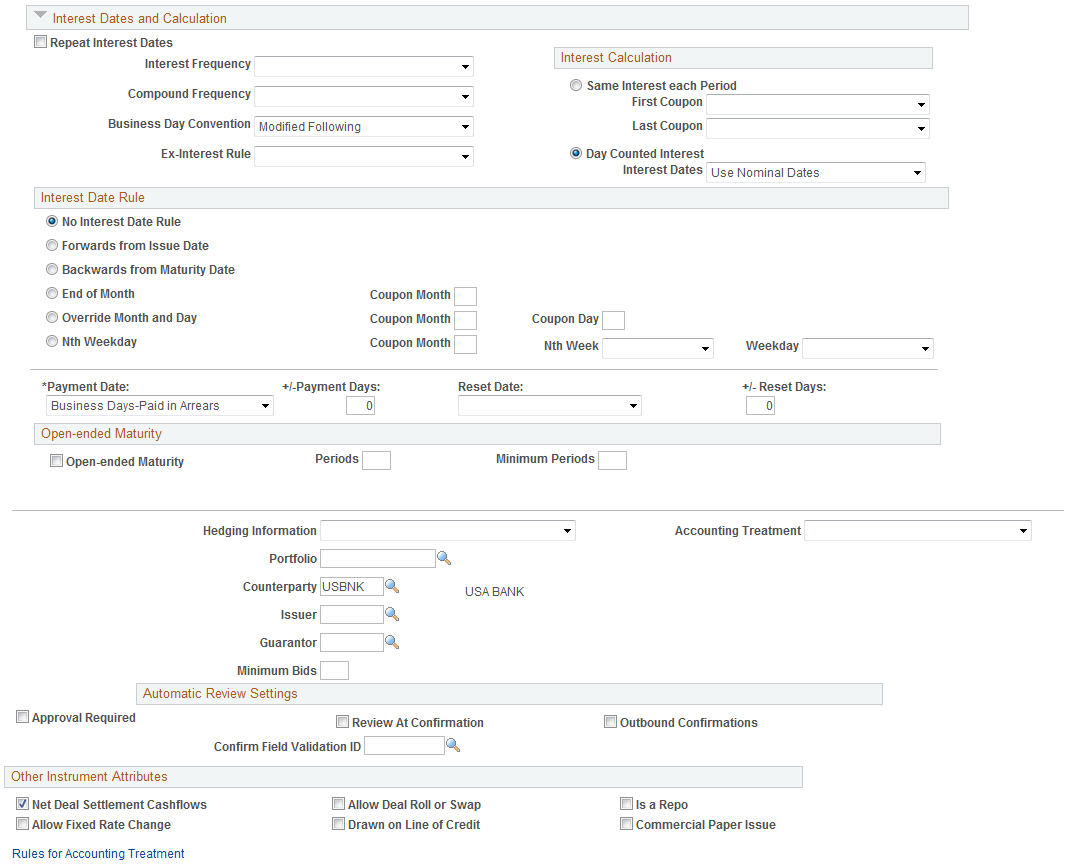Toggle the Open-ended Maturity checkbox

56,460
